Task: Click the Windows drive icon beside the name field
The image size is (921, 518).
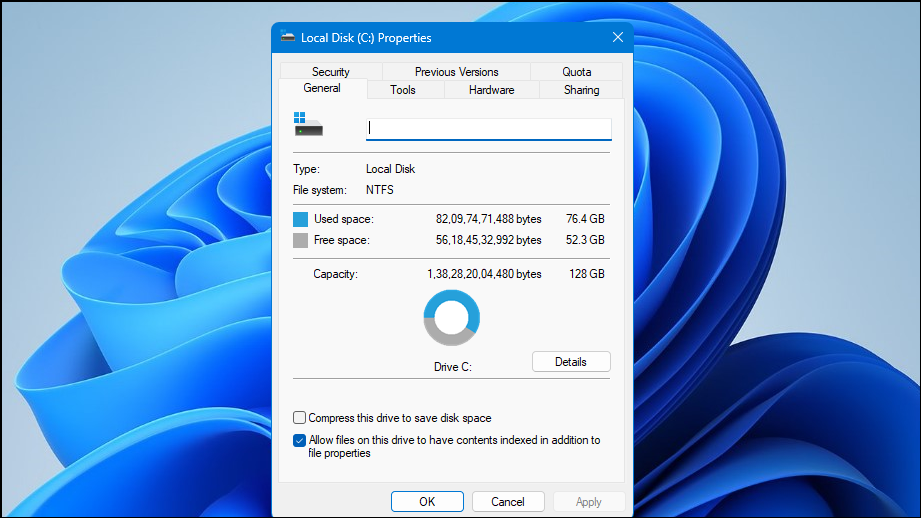Action: pyautogui.click(x=308, y=125)
